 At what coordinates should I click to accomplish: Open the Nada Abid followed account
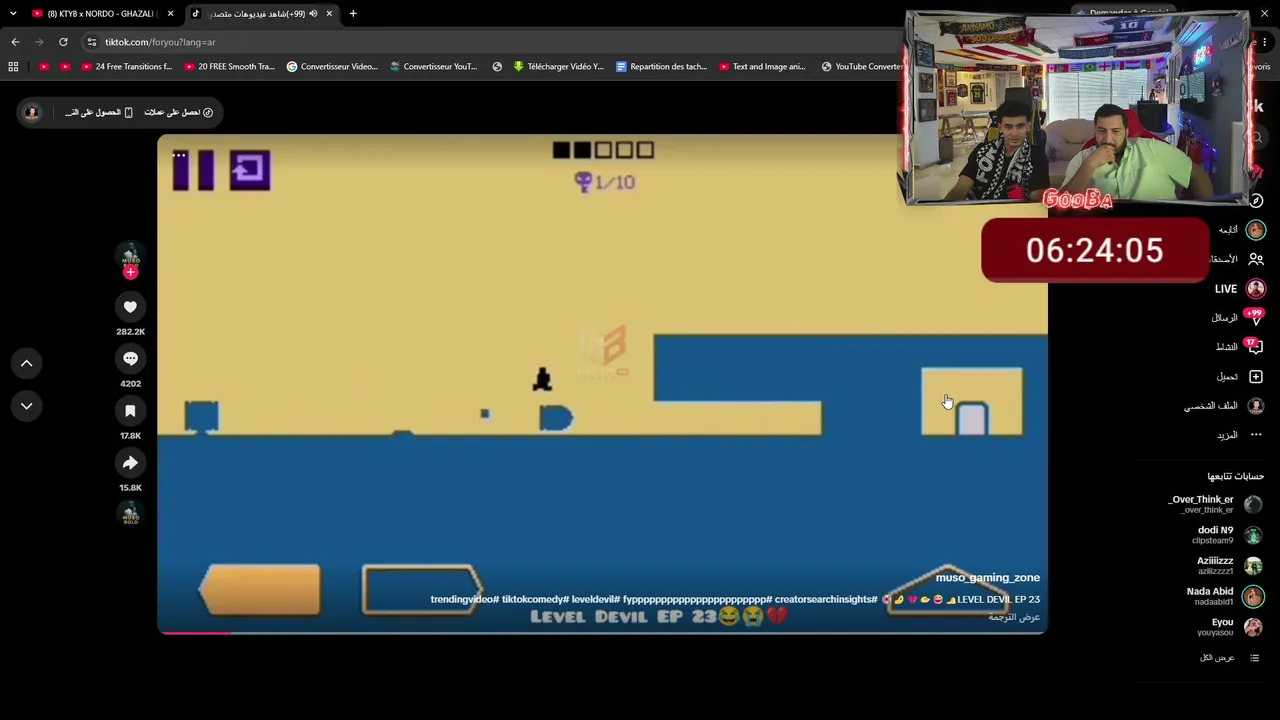click(x=1225, y=597)
